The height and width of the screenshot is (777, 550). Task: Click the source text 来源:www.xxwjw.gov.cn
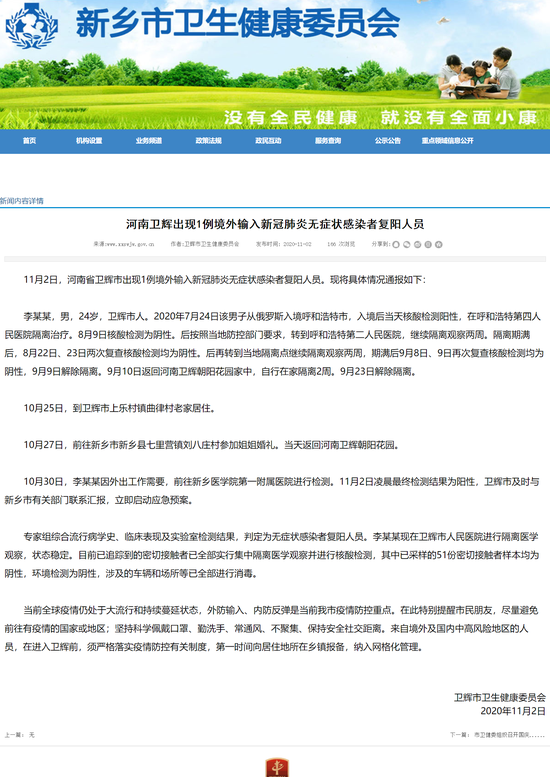click(x=124, y=244)
